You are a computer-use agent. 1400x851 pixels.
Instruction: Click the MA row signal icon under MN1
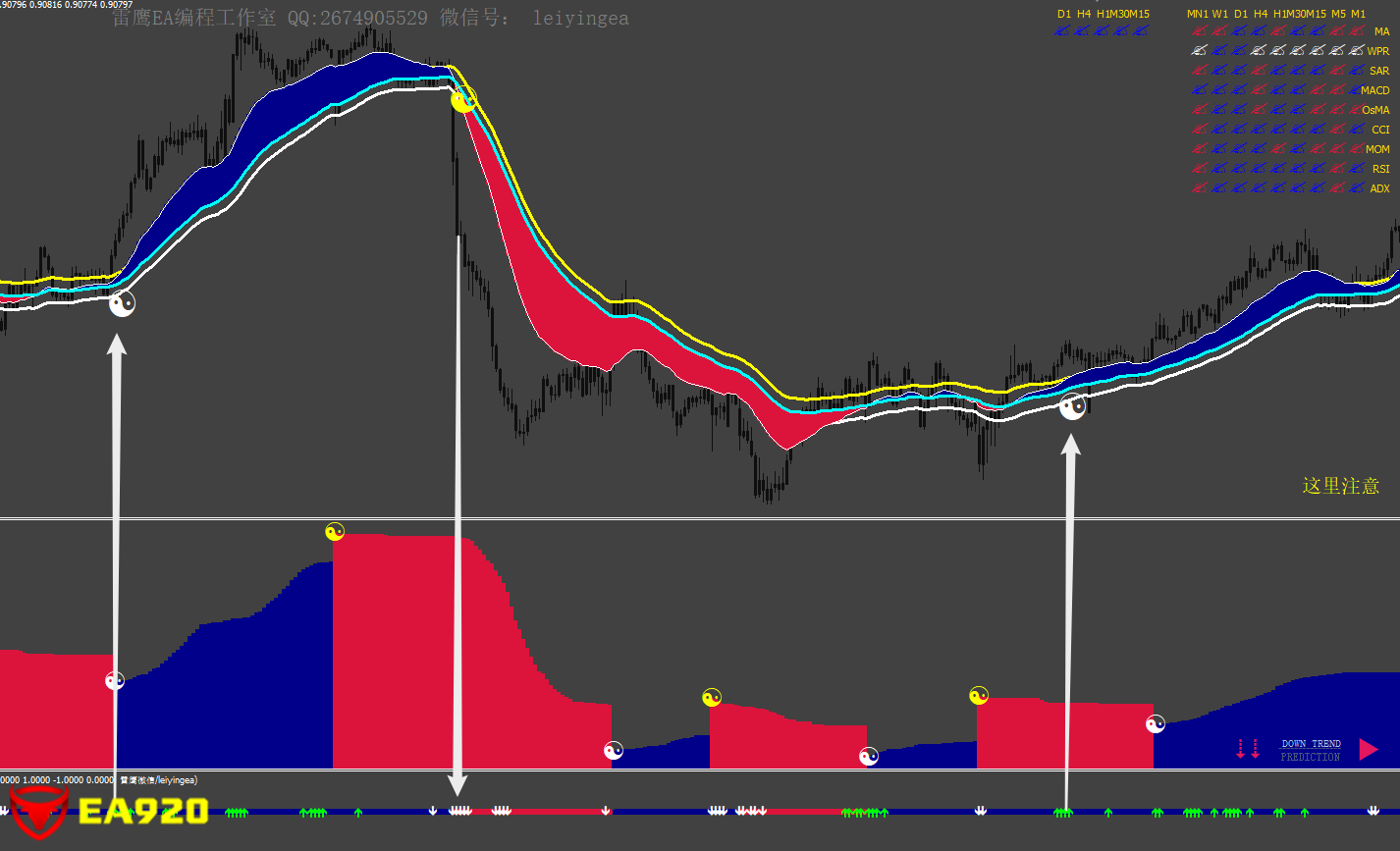click(x=1198, y=31)
